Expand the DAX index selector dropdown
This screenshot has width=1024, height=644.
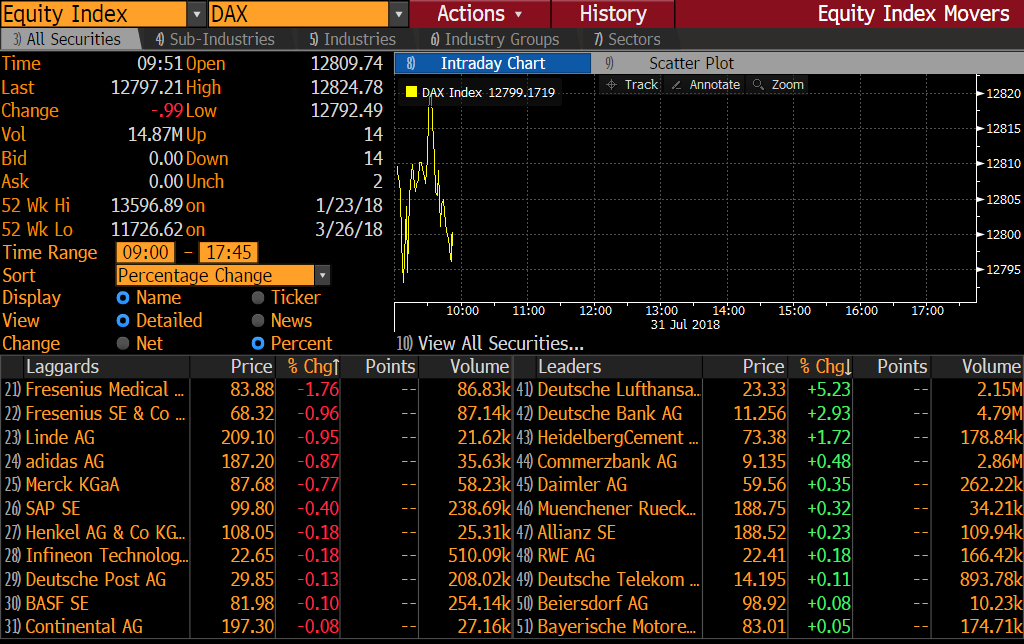point(400,14)
